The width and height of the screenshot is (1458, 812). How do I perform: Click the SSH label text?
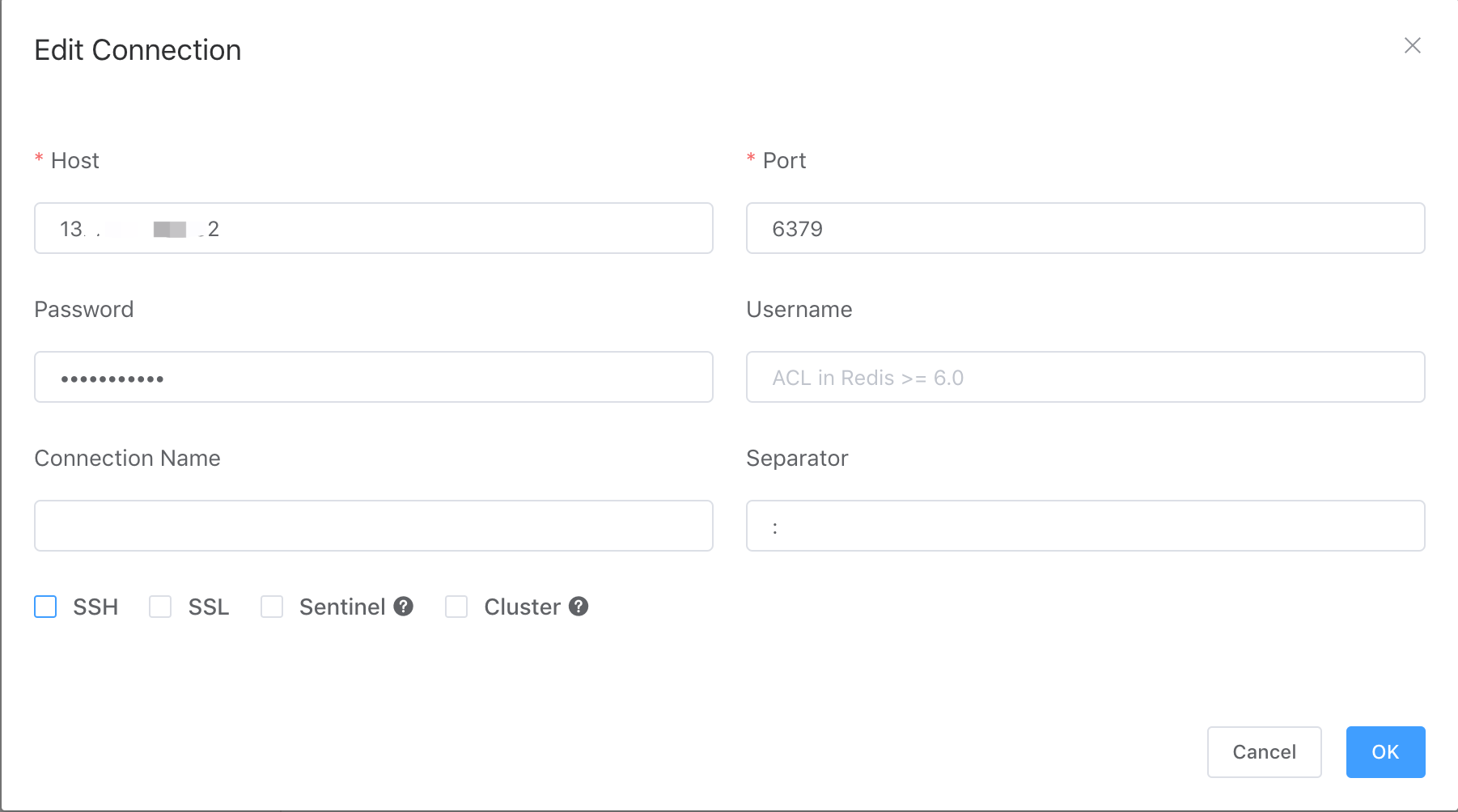[95, 607]
